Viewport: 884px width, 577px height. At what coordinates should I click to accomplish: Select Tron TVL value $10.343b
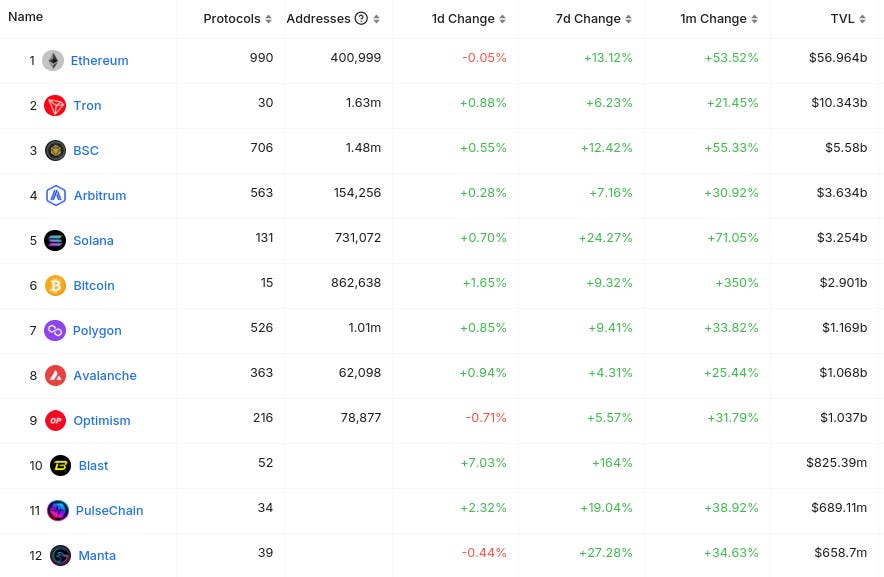(x=839, y=103)
